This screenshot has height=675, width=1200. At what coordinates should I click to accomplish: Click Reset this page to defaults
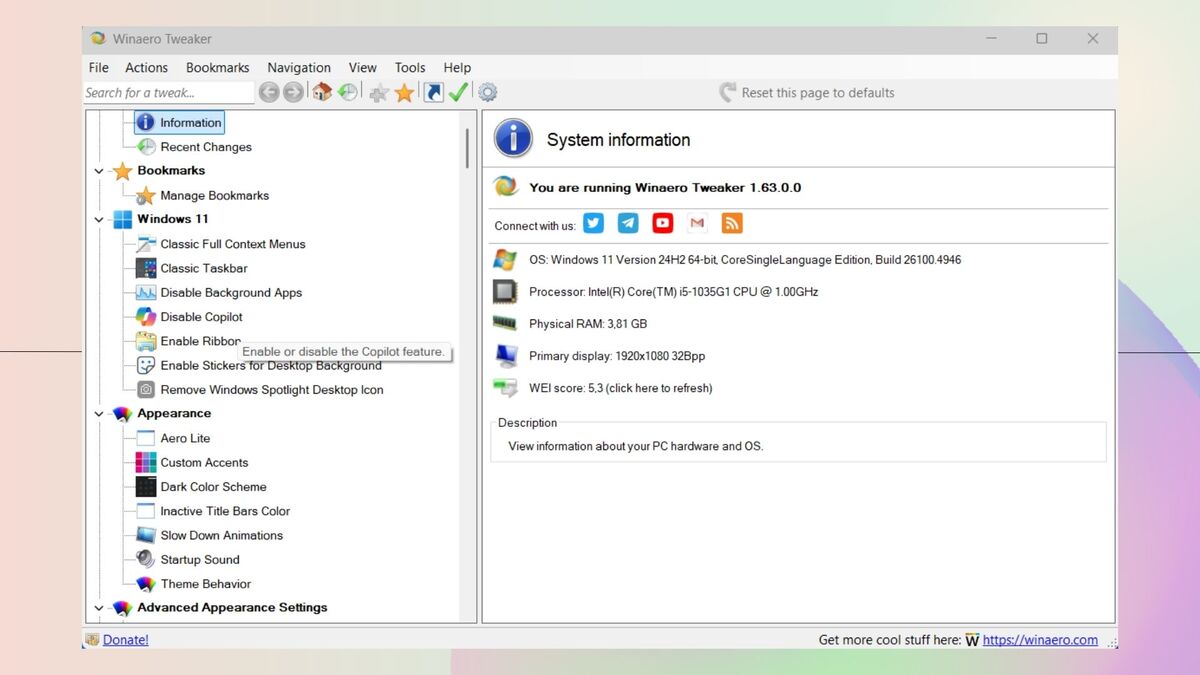click(x=806, y=92)
